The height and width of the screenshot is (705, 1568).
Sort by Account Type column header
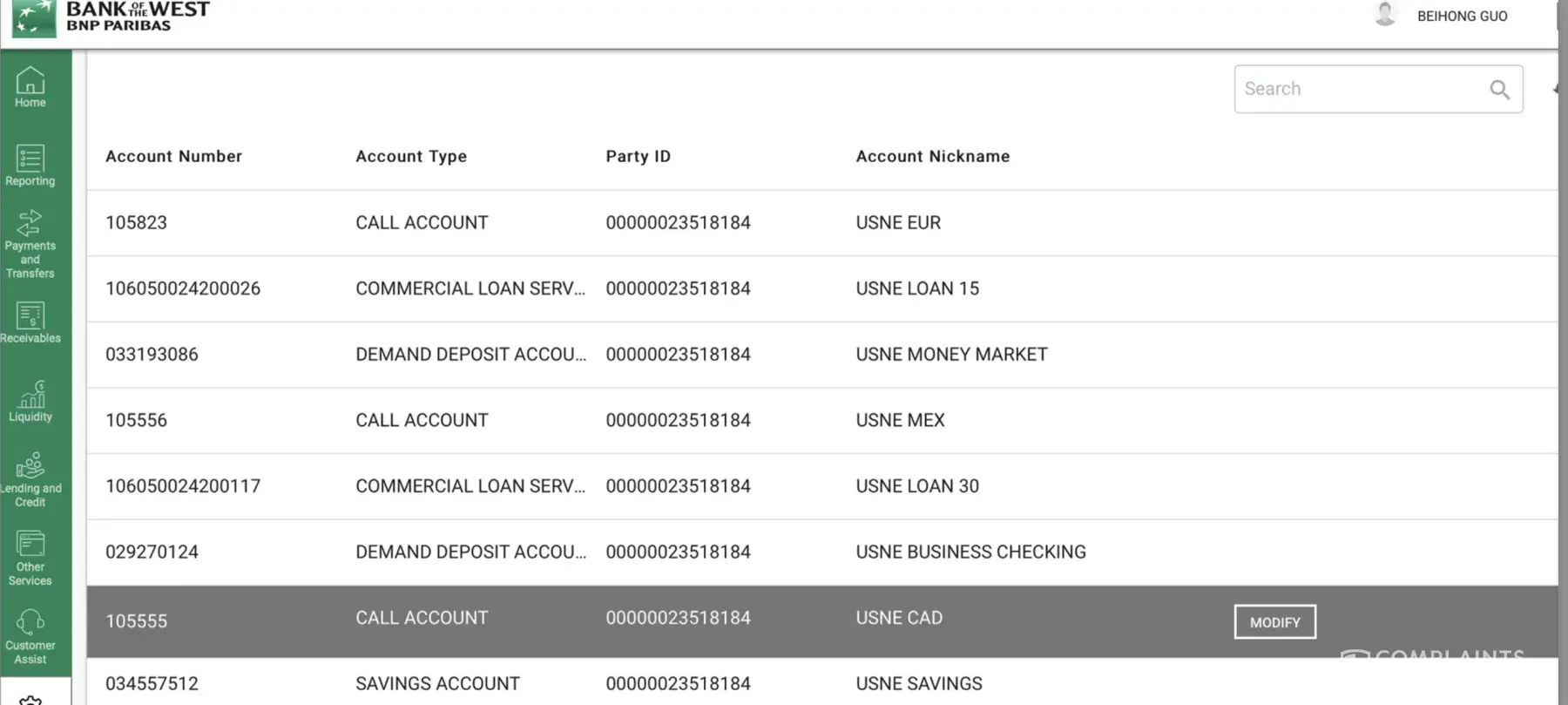pyautogui.click(x=411, y=157)
